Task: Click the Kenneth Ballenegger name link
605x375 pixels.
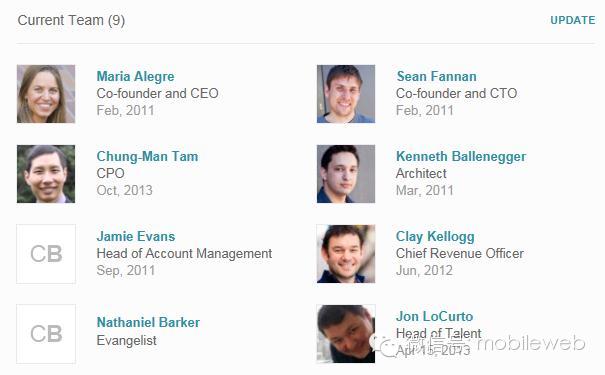Action: [x=461, y=156]
